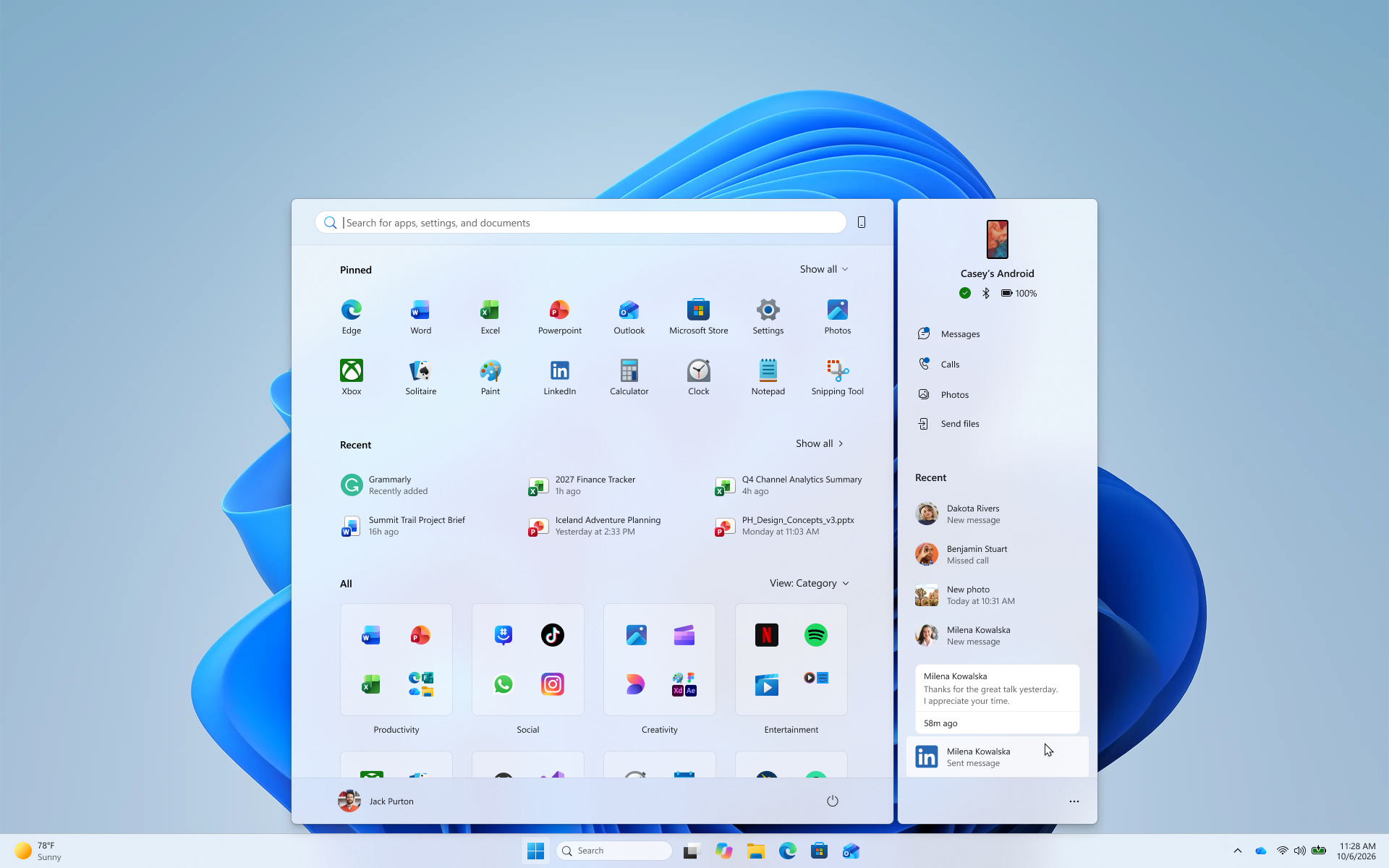The width and height of the screenshot is (1389, 868).
Task: Open TikTok in the Social category
Action: (x=553, y=635)
